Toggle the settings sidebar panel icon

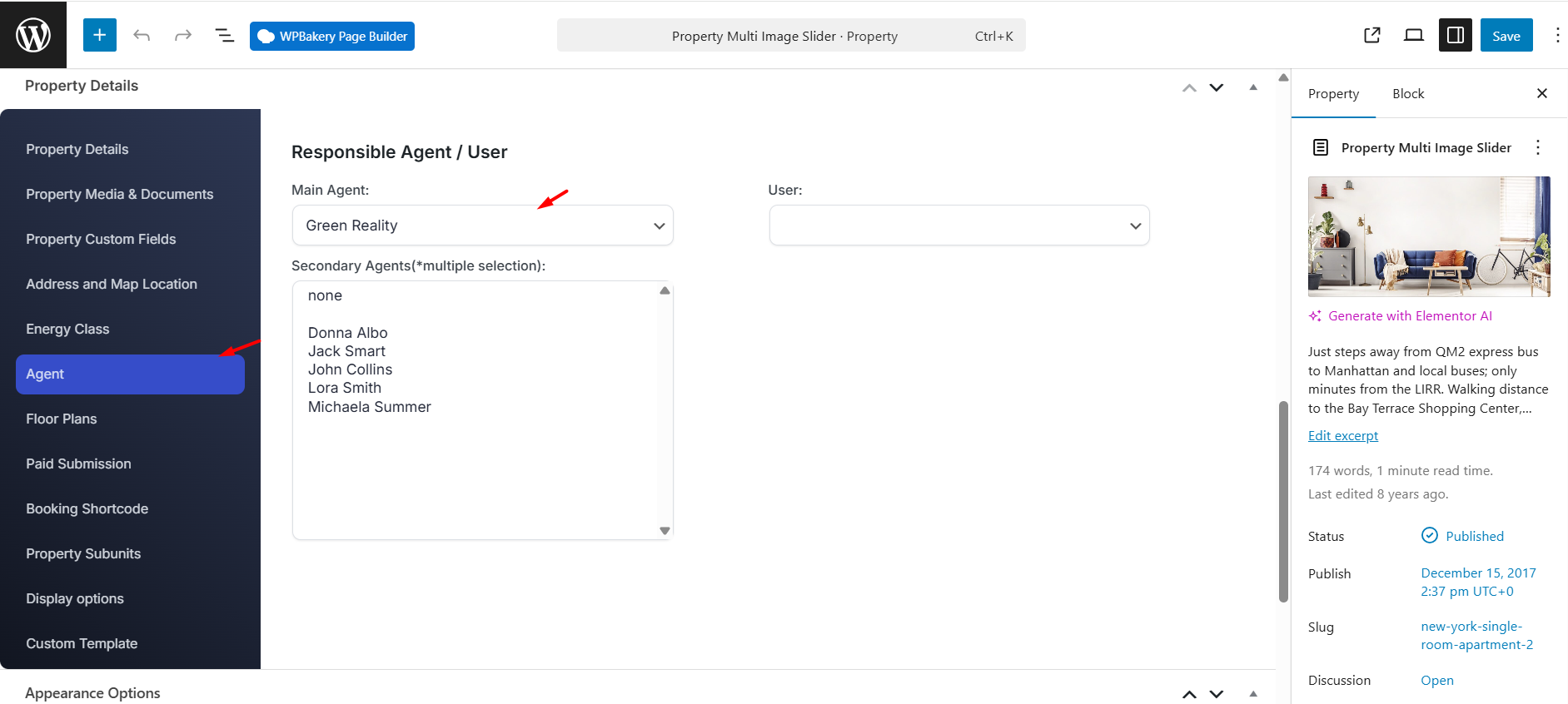1456,35
